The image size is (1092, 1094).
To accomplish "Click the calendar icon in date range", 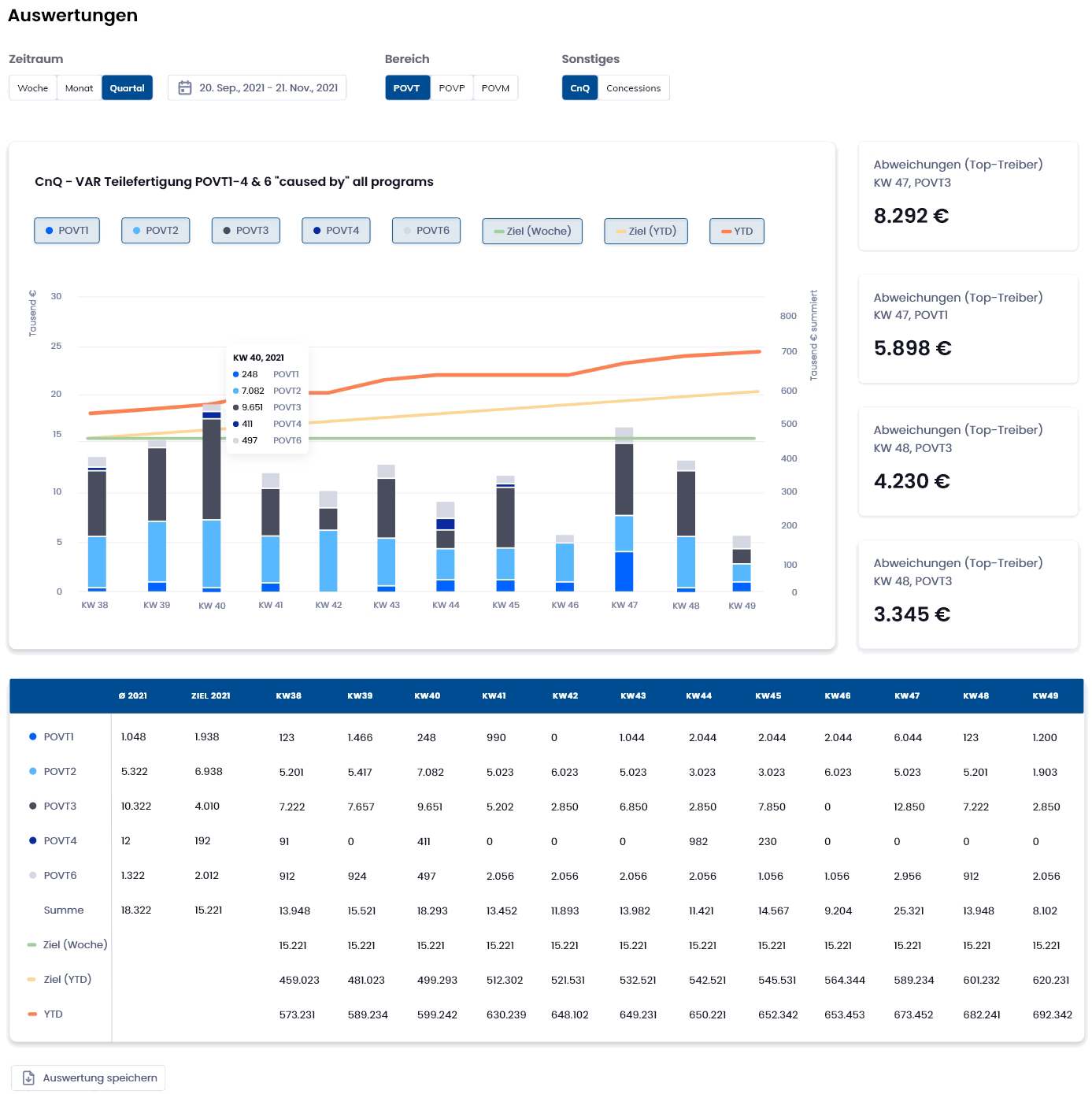I will [185, 88].
